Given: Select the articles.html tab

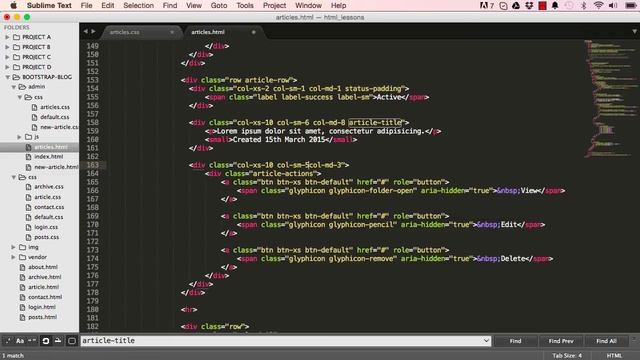Looking at the screenshot, I should coord(208,32).
